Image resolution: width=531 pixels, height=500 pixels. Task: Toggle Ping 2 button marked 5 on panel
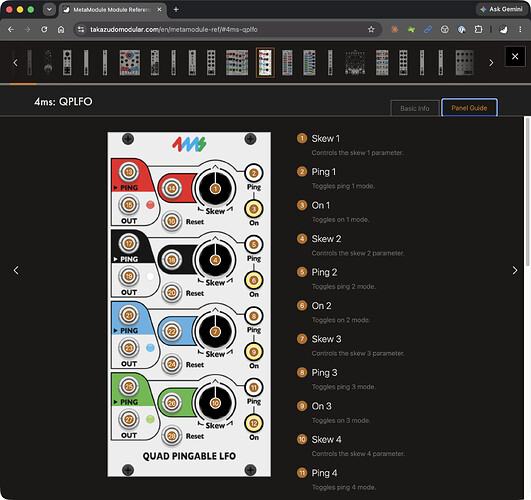coord(254,244)
